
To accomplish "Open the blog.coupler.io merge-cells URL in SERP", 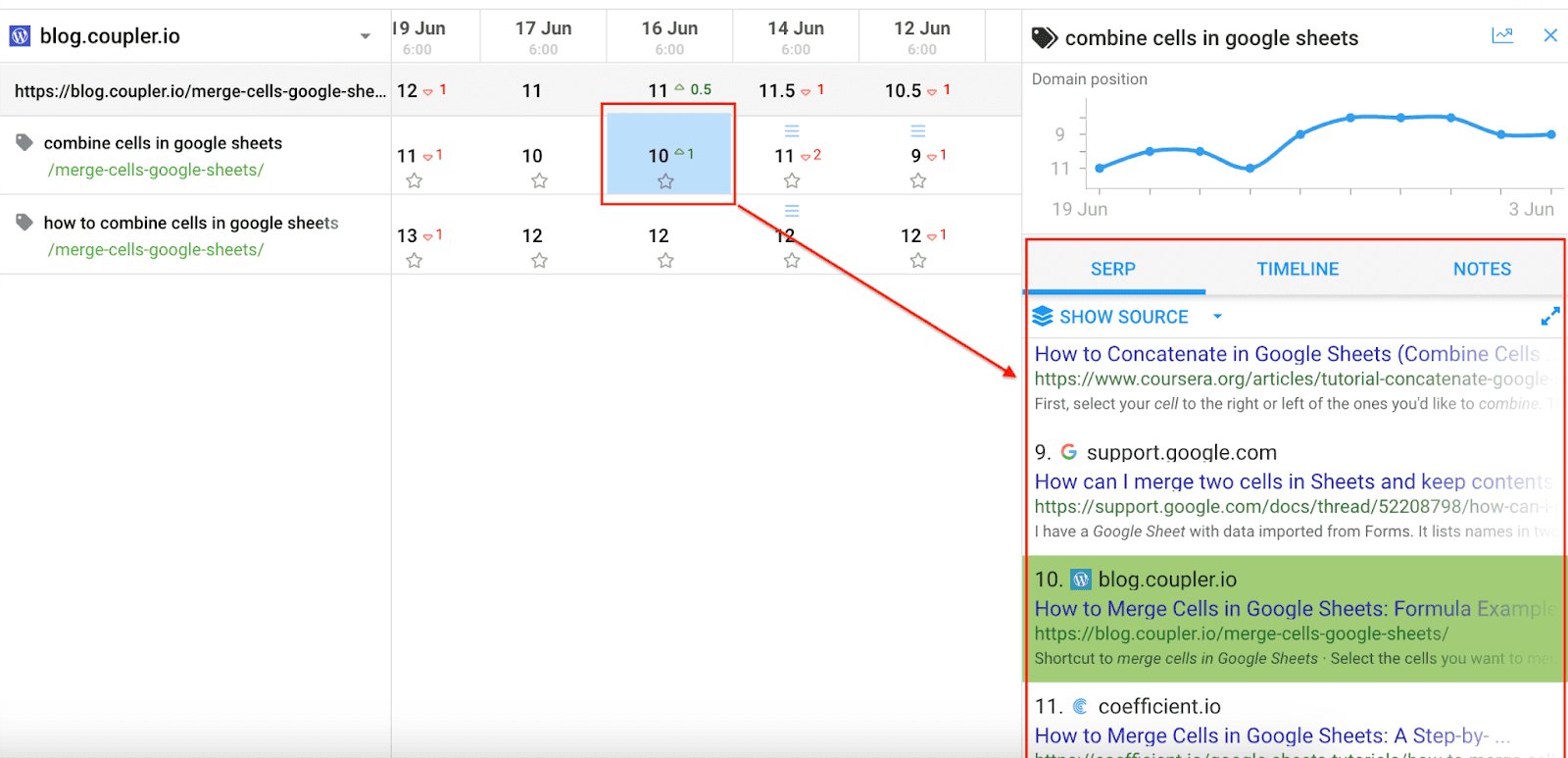I will point(1242,634).
